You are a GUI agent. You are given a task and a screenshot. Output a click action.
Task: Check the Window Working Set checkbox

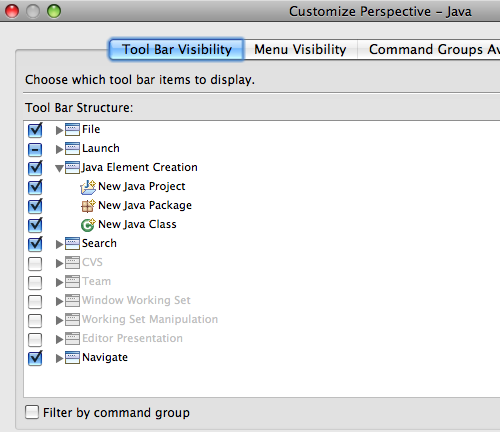[x=35, y=302]
